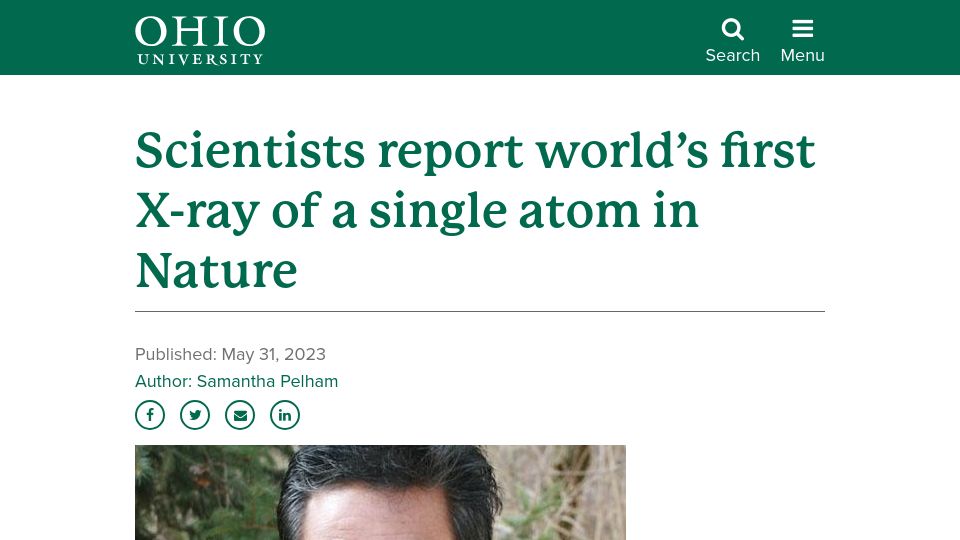Image resolution: width=960 pixels, height=540 pixels.
Task: Click the Published: May 31, 2023 date
Action: point(230,354)
